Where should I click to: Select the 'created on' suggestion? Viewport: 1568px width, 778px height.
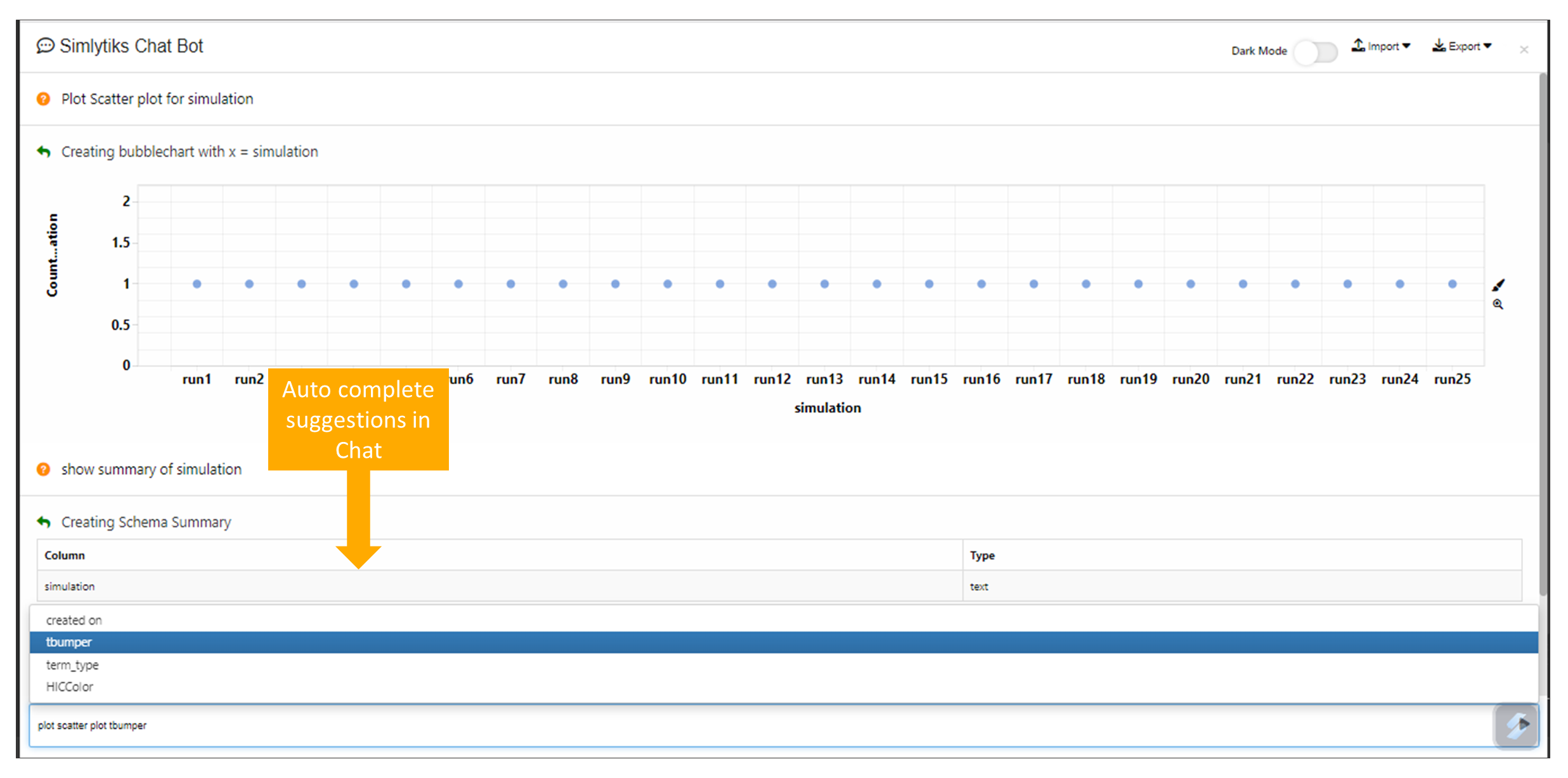tap(784, 620)
